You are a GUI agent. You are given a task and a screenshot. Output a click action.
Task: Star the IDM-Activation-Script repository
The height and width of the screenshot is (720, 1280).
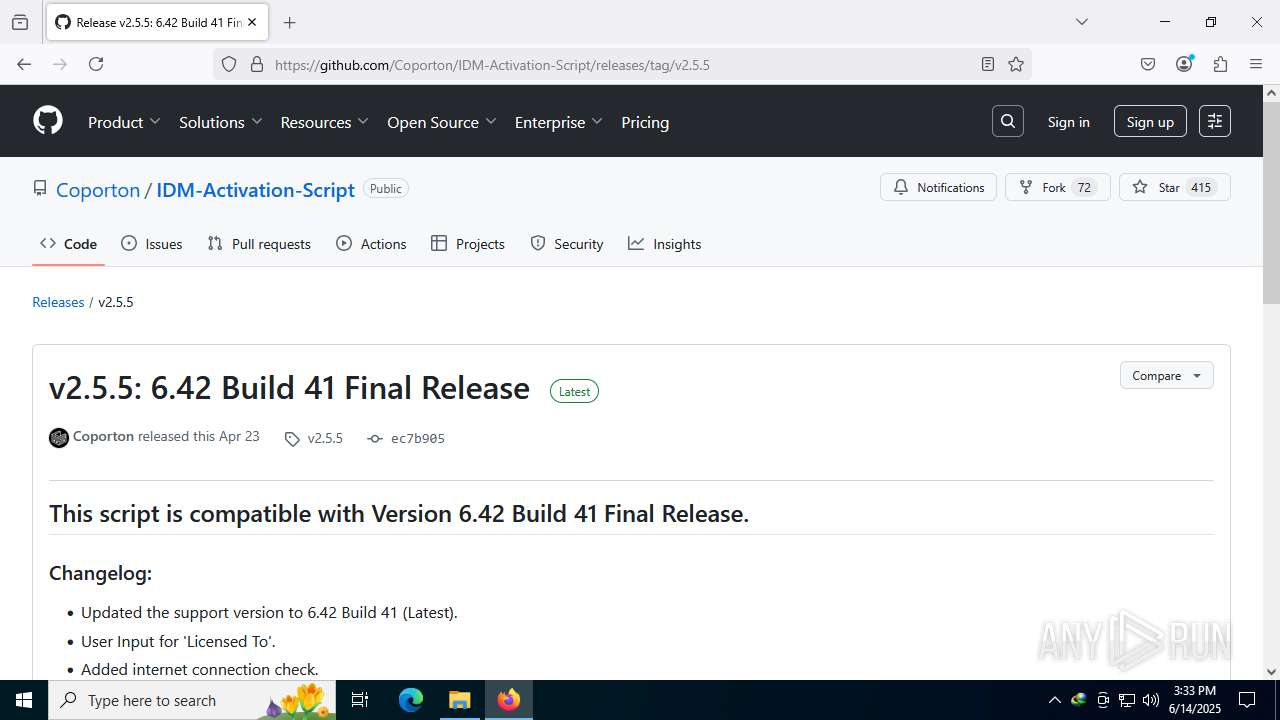click(1174, 187)
